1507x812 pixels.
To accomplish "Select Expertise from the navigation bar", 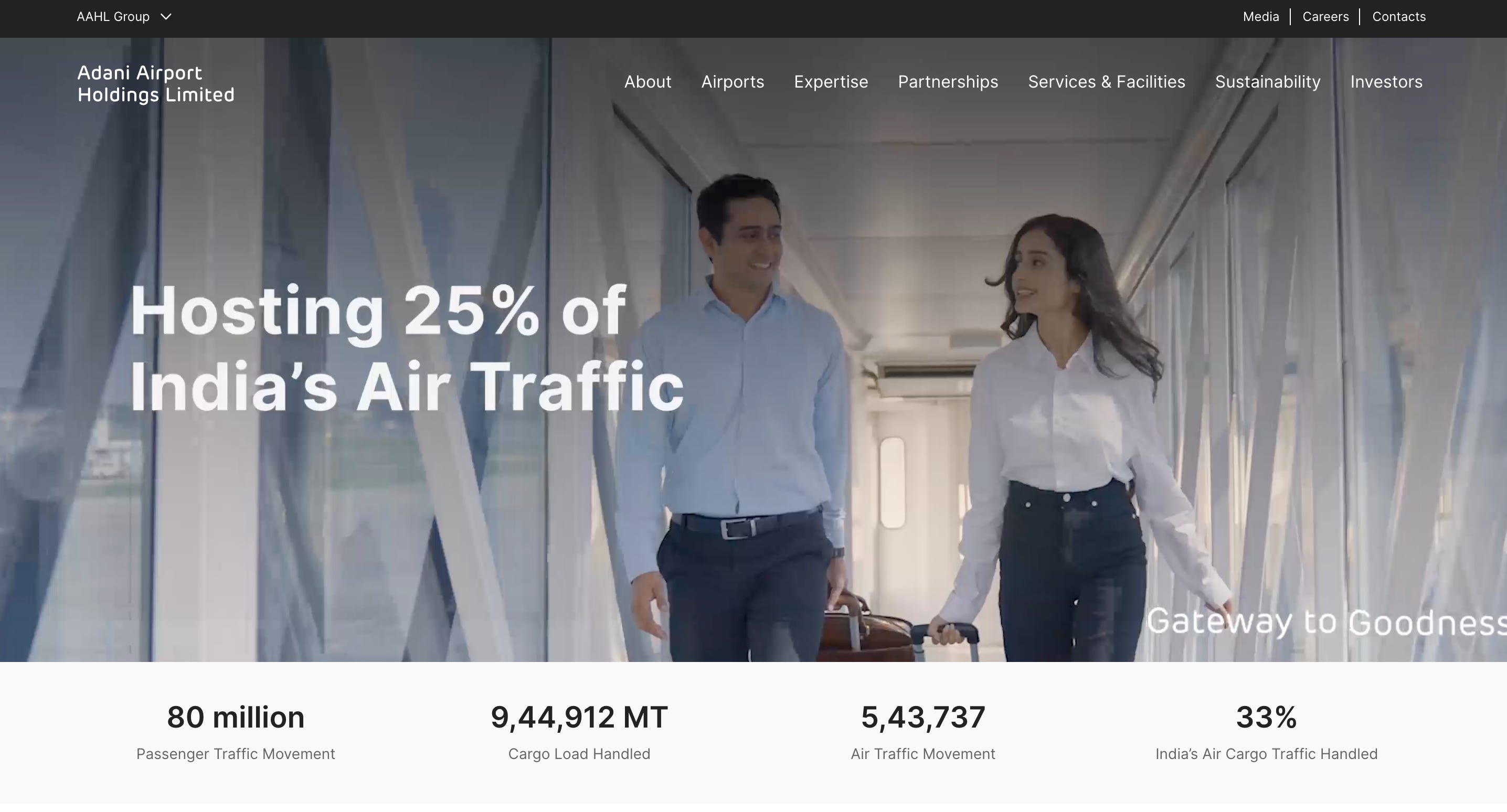I will click(x=831, y=82).
